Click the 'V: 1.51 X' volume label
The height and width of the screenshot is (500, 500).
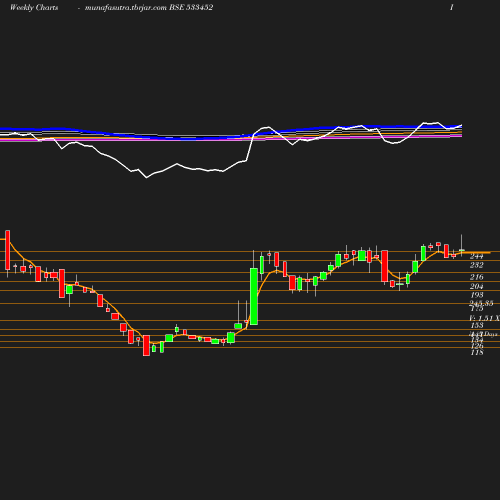pos(484,318)
